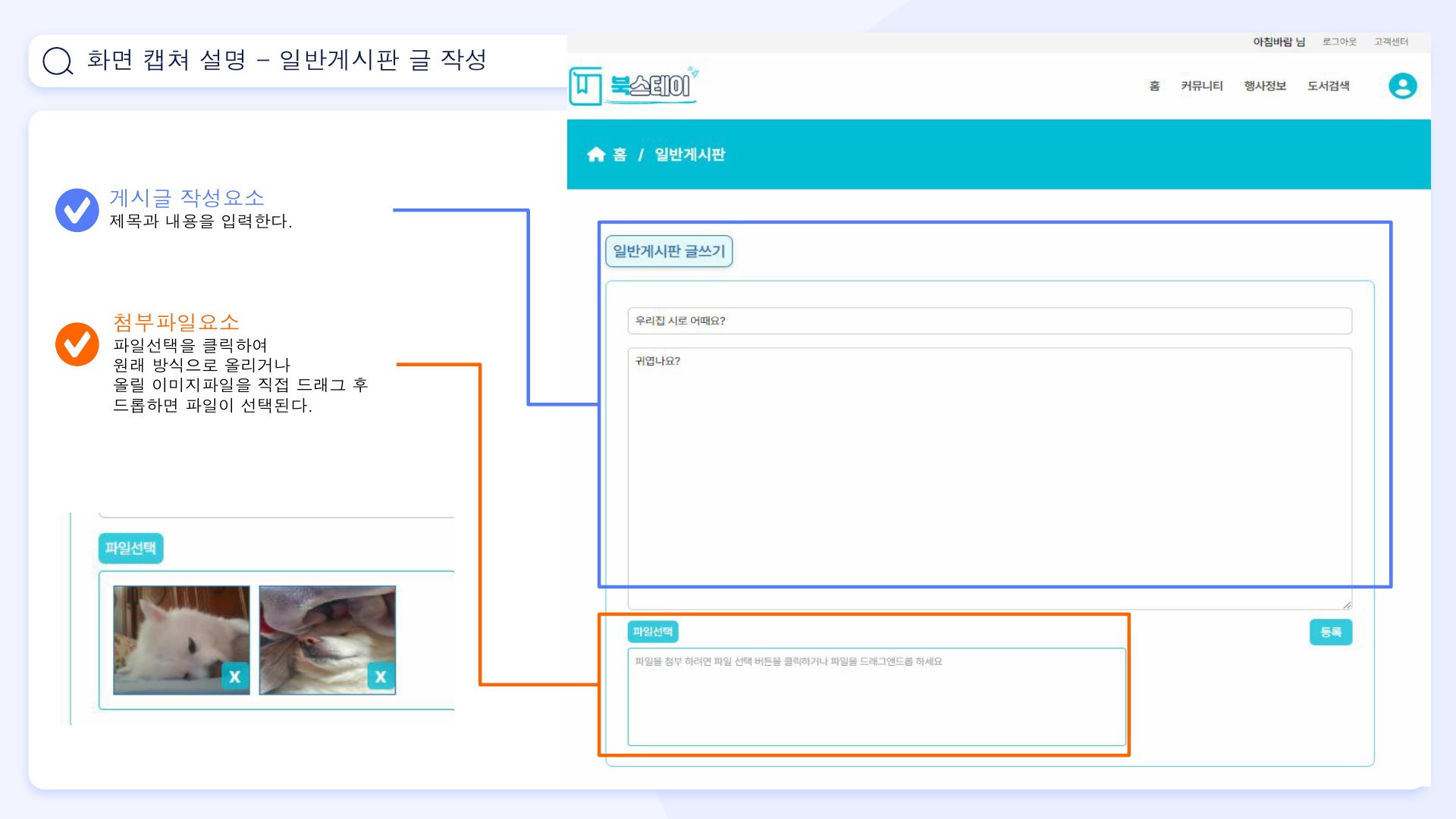This screenshot has width=1456, height=819.
Task: Click the user profile avatar icon
Action: [1402, 86]
